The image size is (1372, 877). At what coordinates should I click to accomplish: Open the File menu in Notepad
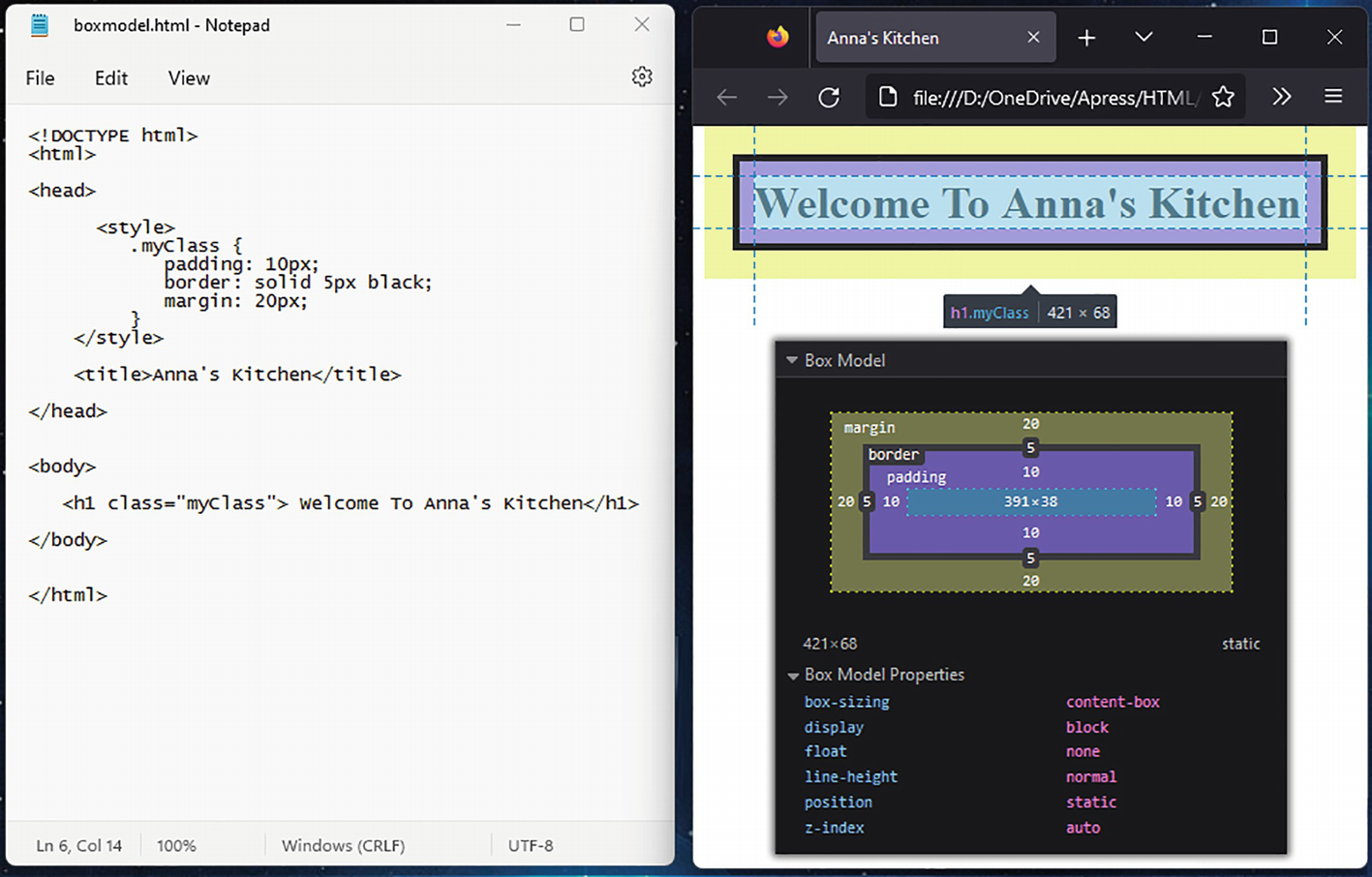click(40, 78)
